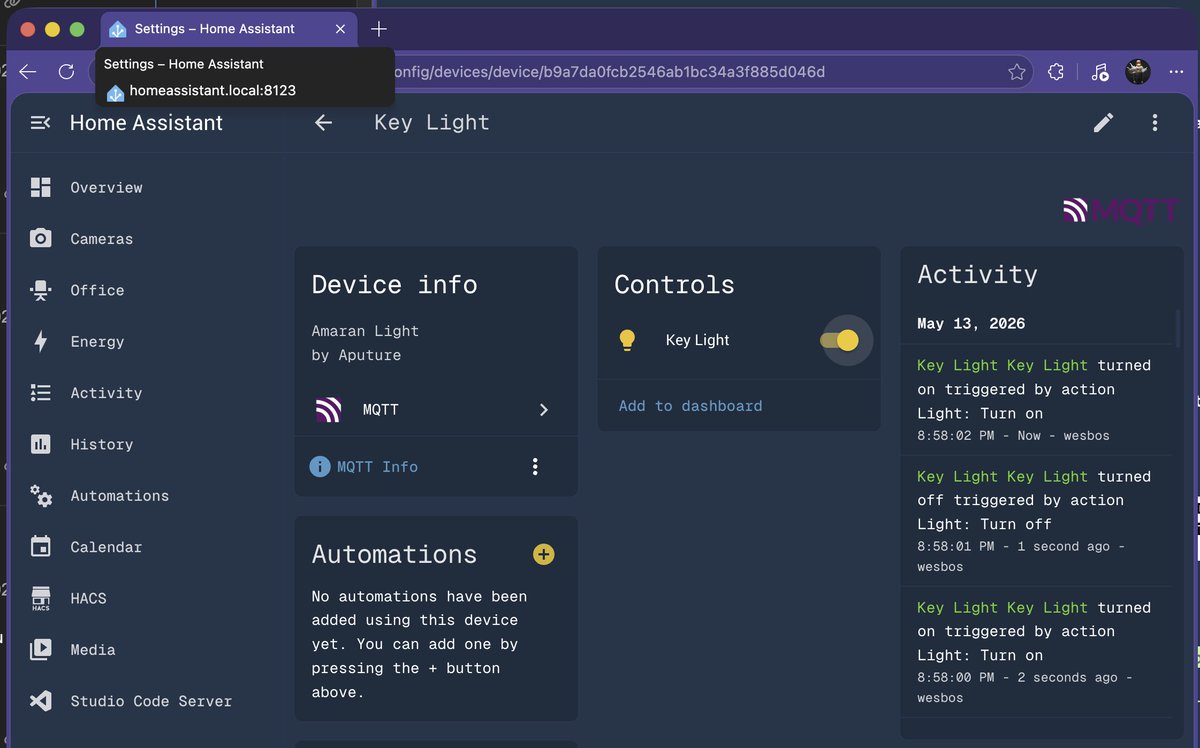Click Key Light link in the 8:58:01 PM entry
This screenshot has height=748, width=1200.
coord(1002,476)
